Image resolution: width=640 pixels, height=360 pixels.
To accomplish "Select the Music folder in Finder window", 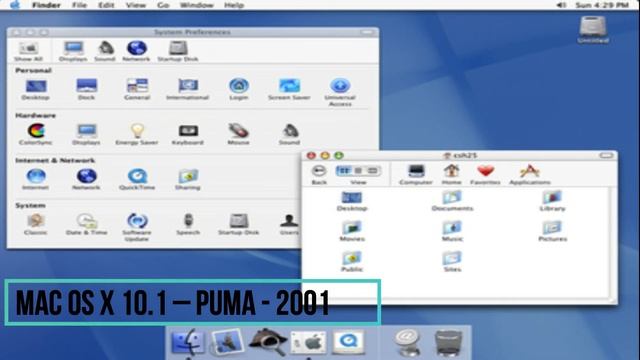I will click(x=452, y=231).
